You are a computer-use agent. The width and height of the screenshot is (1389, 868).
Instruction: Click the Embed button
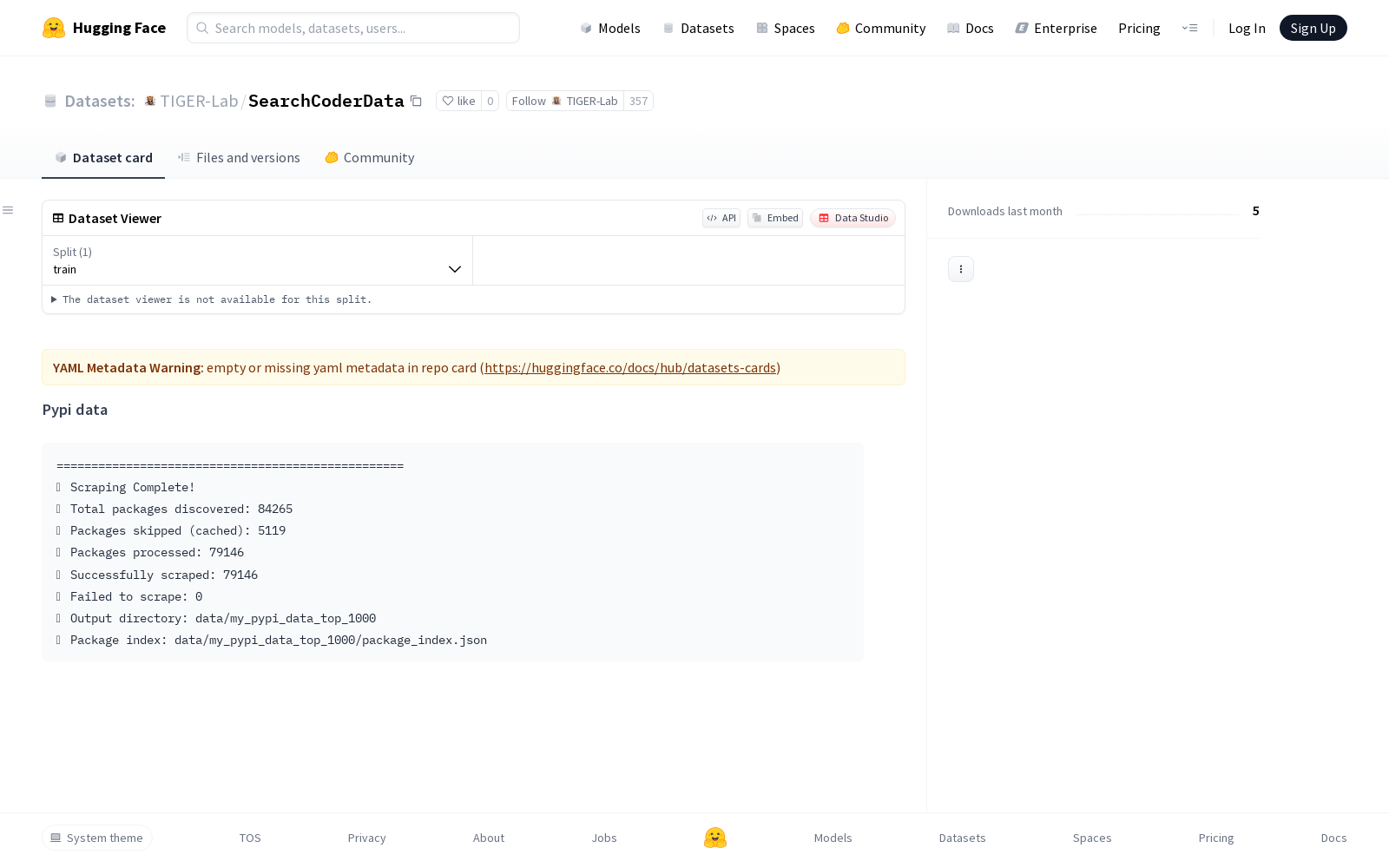coord(775,218)
